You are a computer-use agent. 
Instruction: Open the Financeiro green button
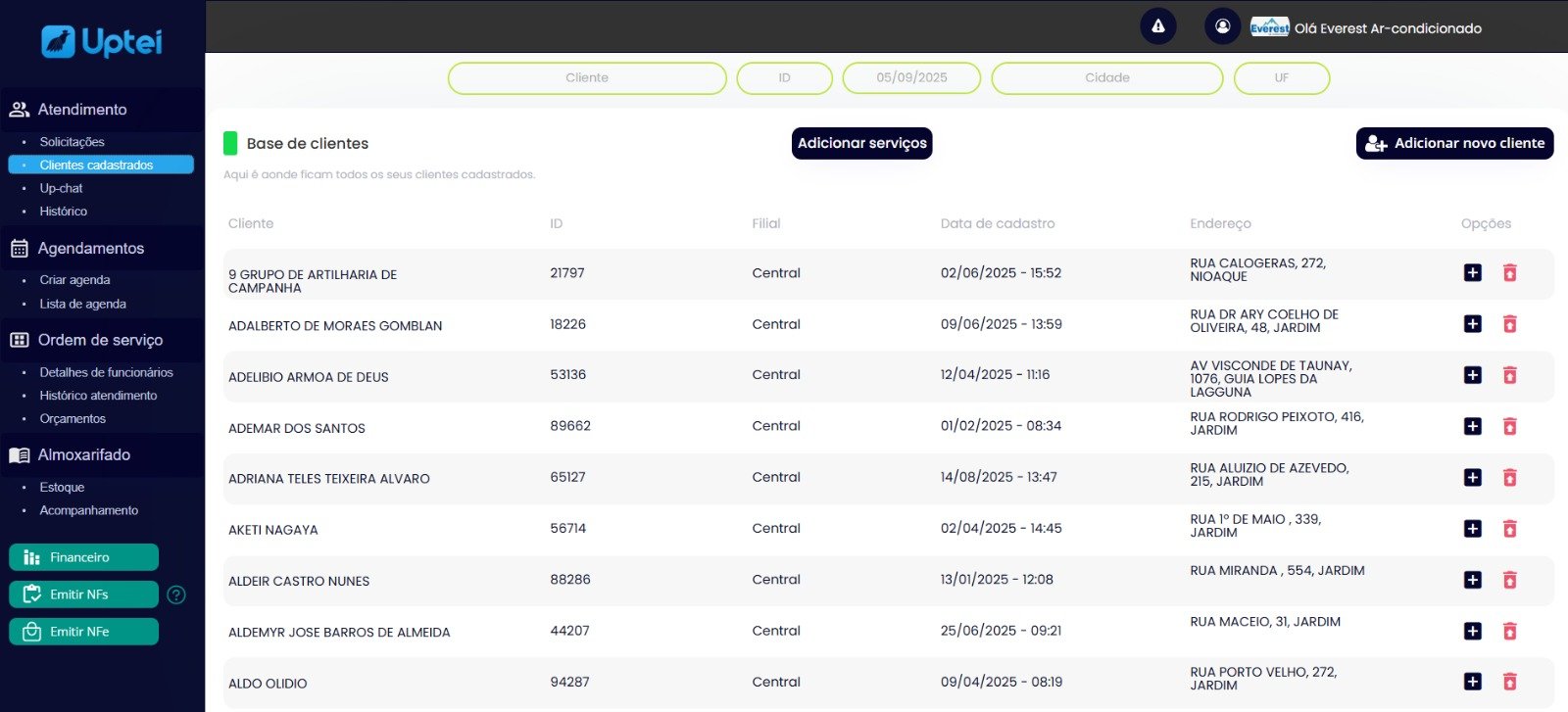click(x=83, y=557)
